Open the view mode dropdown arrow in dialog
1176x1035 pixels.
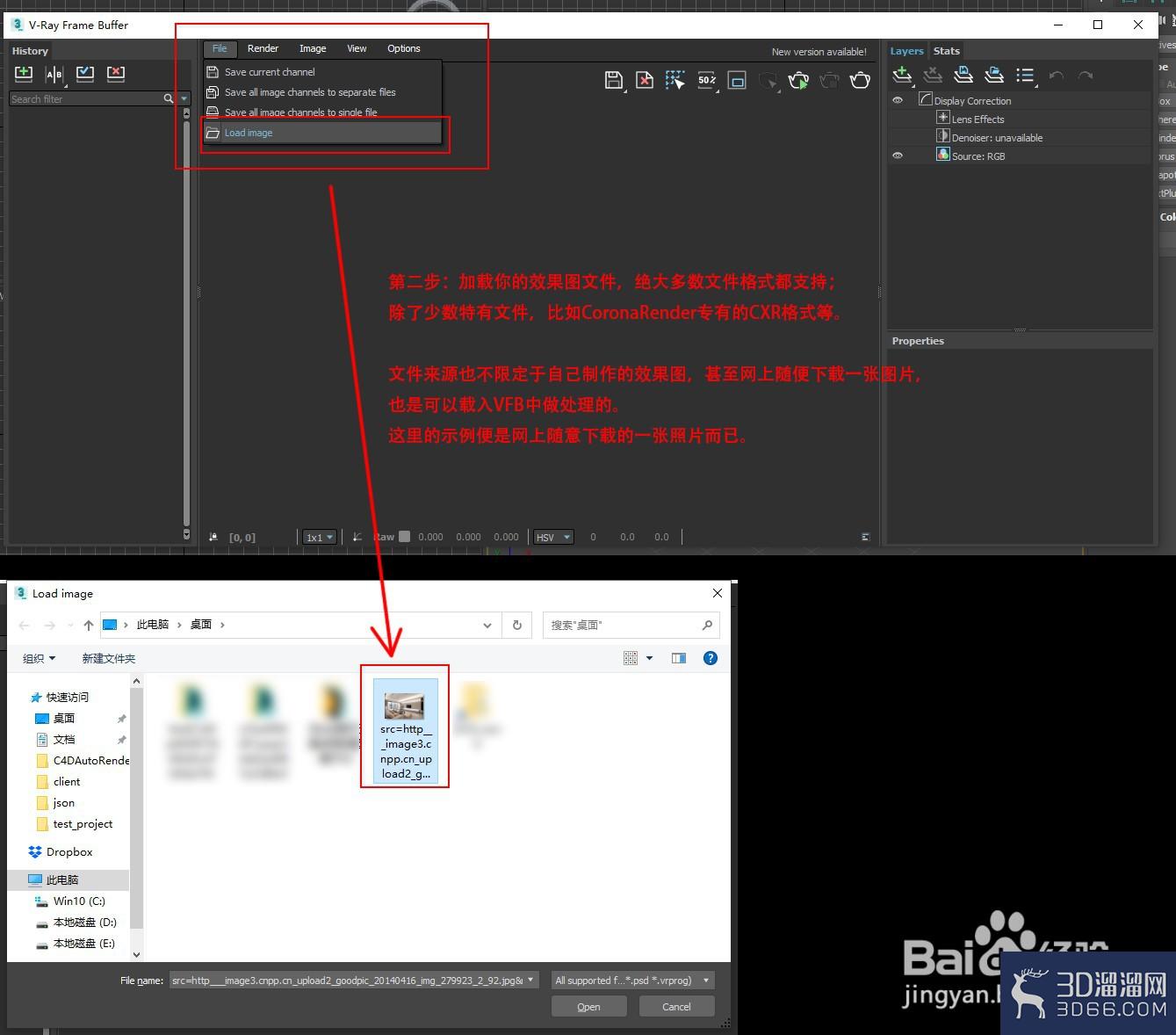point(650,658)
